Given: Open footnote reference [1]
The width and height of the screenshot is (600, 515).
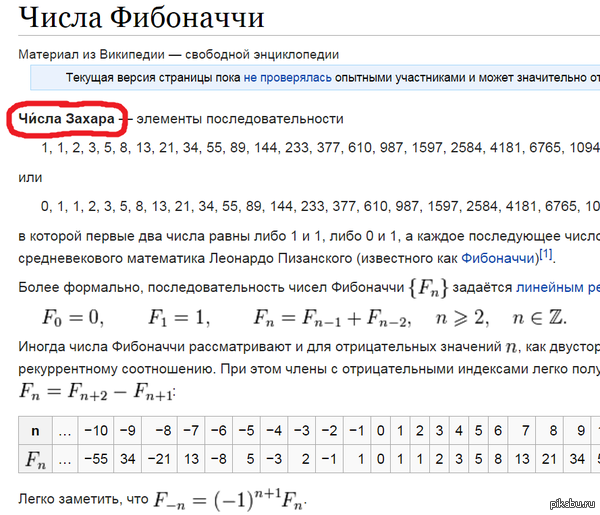Looking at the screenshot, I should click(546, 254).
